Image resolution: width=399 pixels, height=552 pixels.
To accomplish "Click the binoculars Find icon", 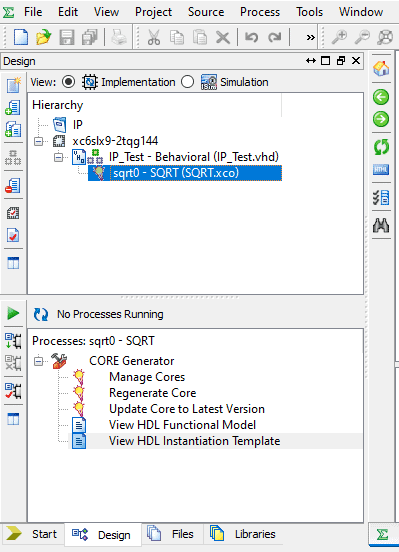I will click(x=381, y=225).
